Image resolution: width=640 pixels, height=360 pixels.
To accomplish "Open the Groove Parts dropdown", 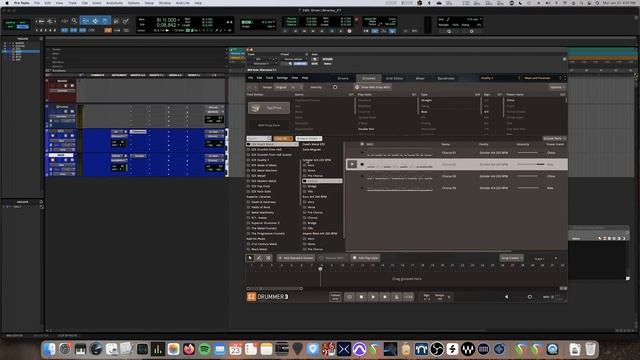I will 555,139.
